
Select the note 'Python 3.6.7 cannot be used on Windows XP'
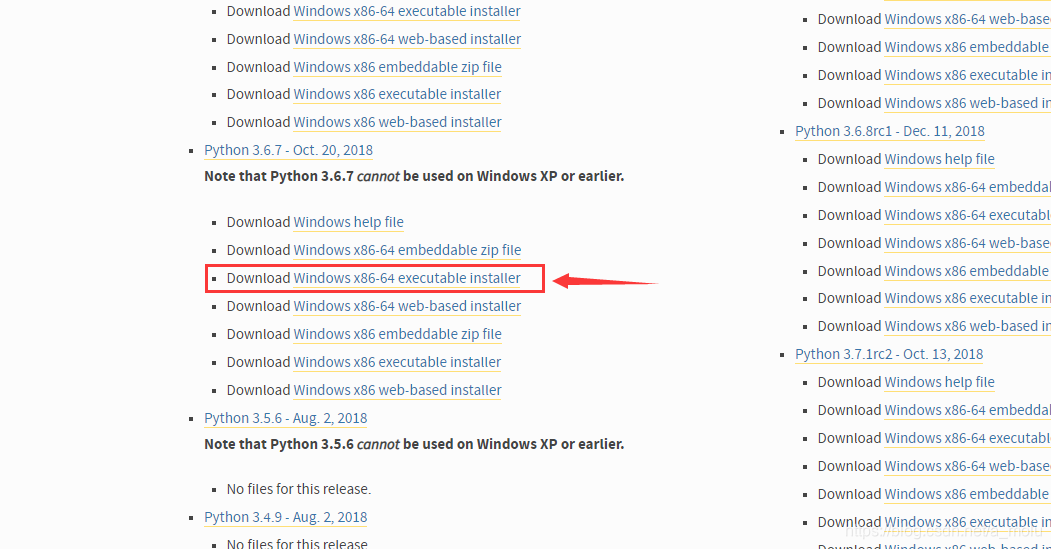[414, 176]
